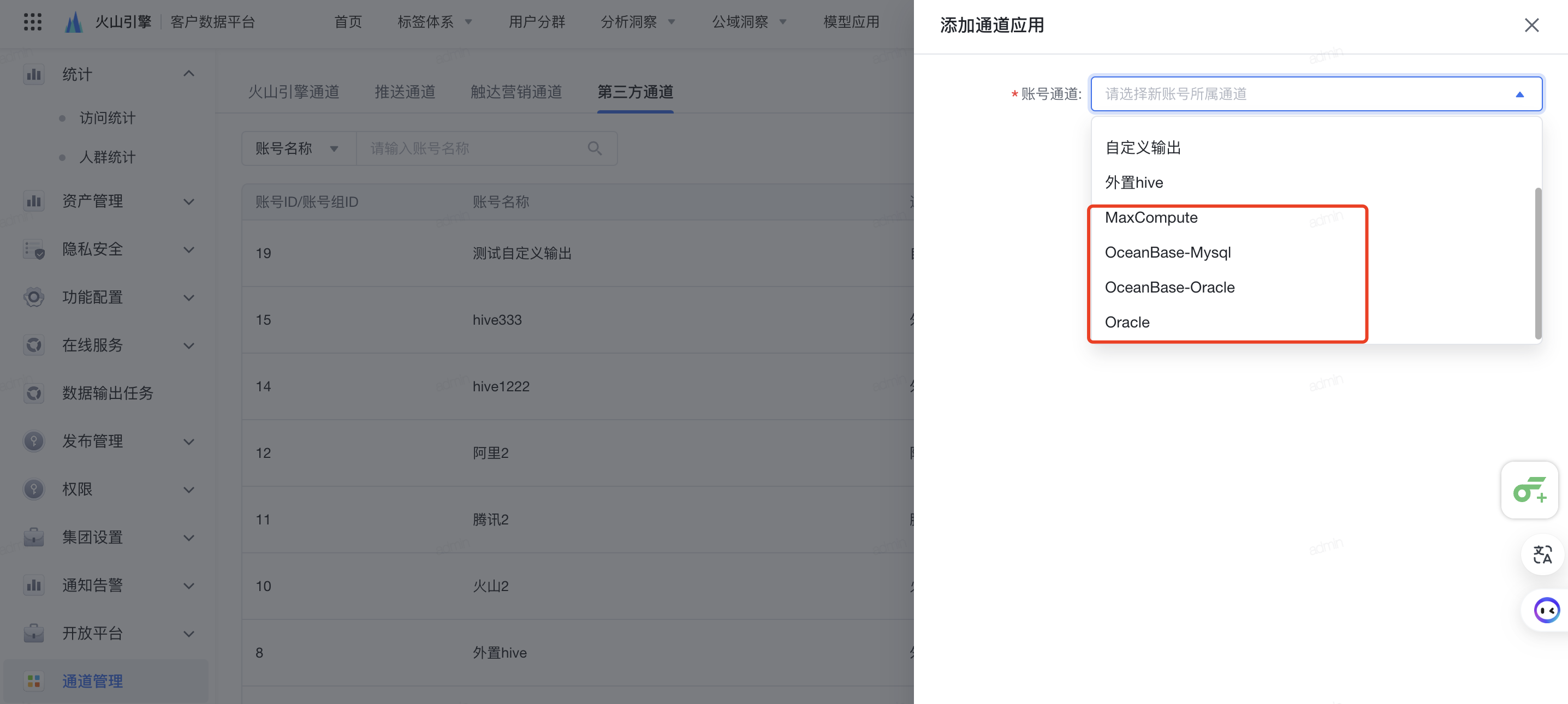
Task: Click the 通知告警 sidebar icon
Action: [x=33, y=586]
